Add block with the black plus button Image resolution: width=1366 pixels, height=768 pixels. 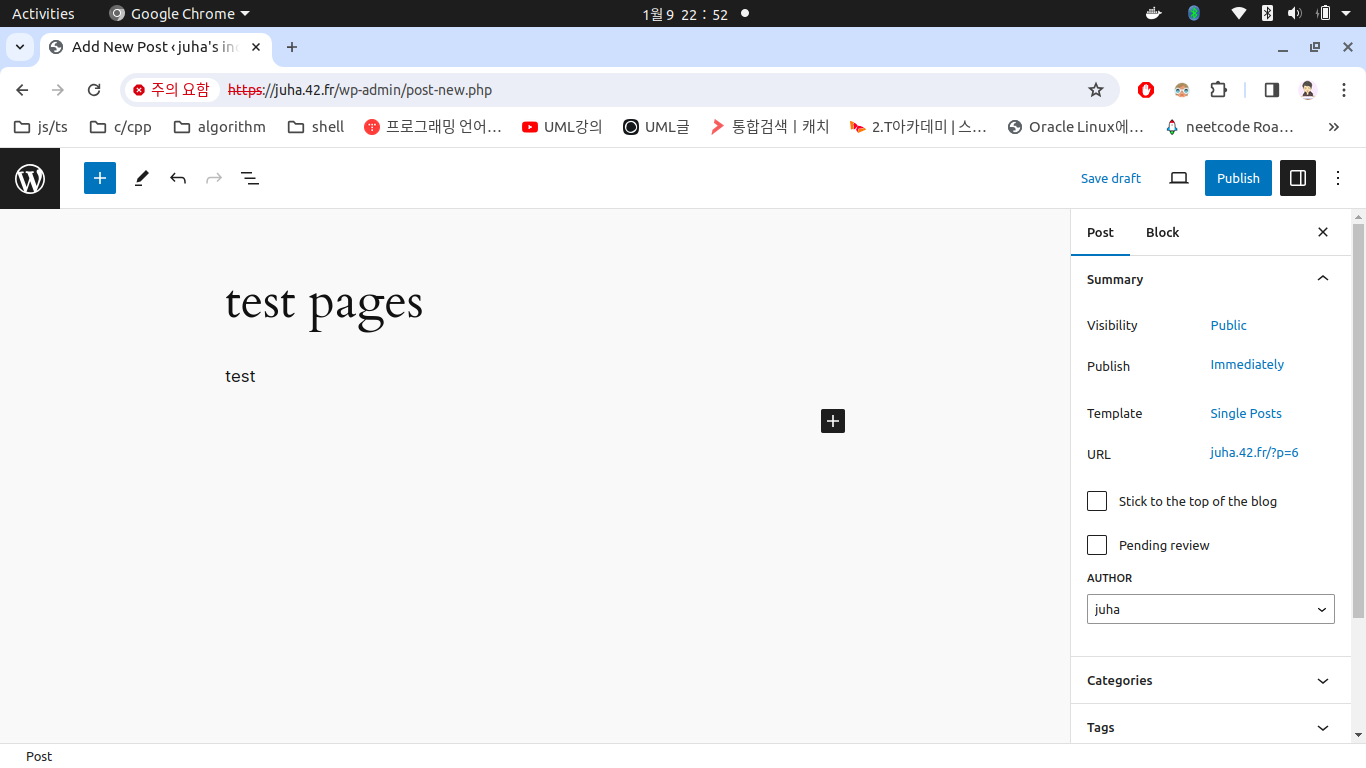coord(833,421)
